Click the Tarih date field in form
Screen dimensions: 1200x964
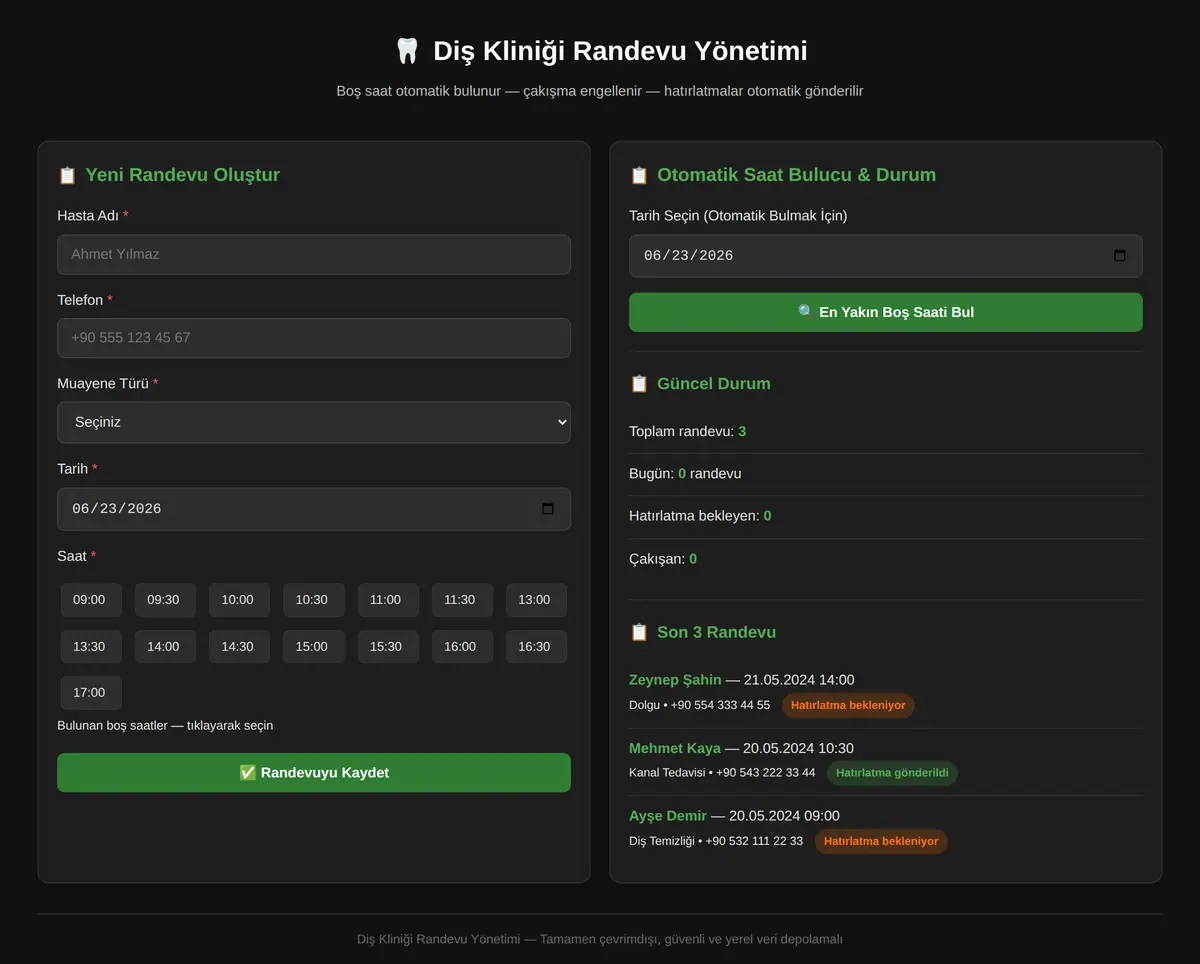[x=314, y=509]
